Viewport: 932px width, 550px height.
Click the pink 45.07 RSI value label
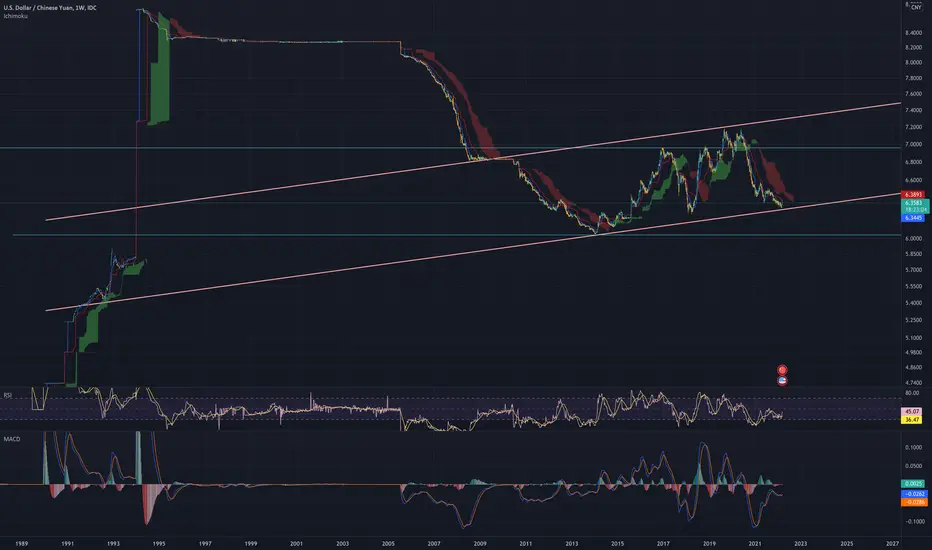912,411
